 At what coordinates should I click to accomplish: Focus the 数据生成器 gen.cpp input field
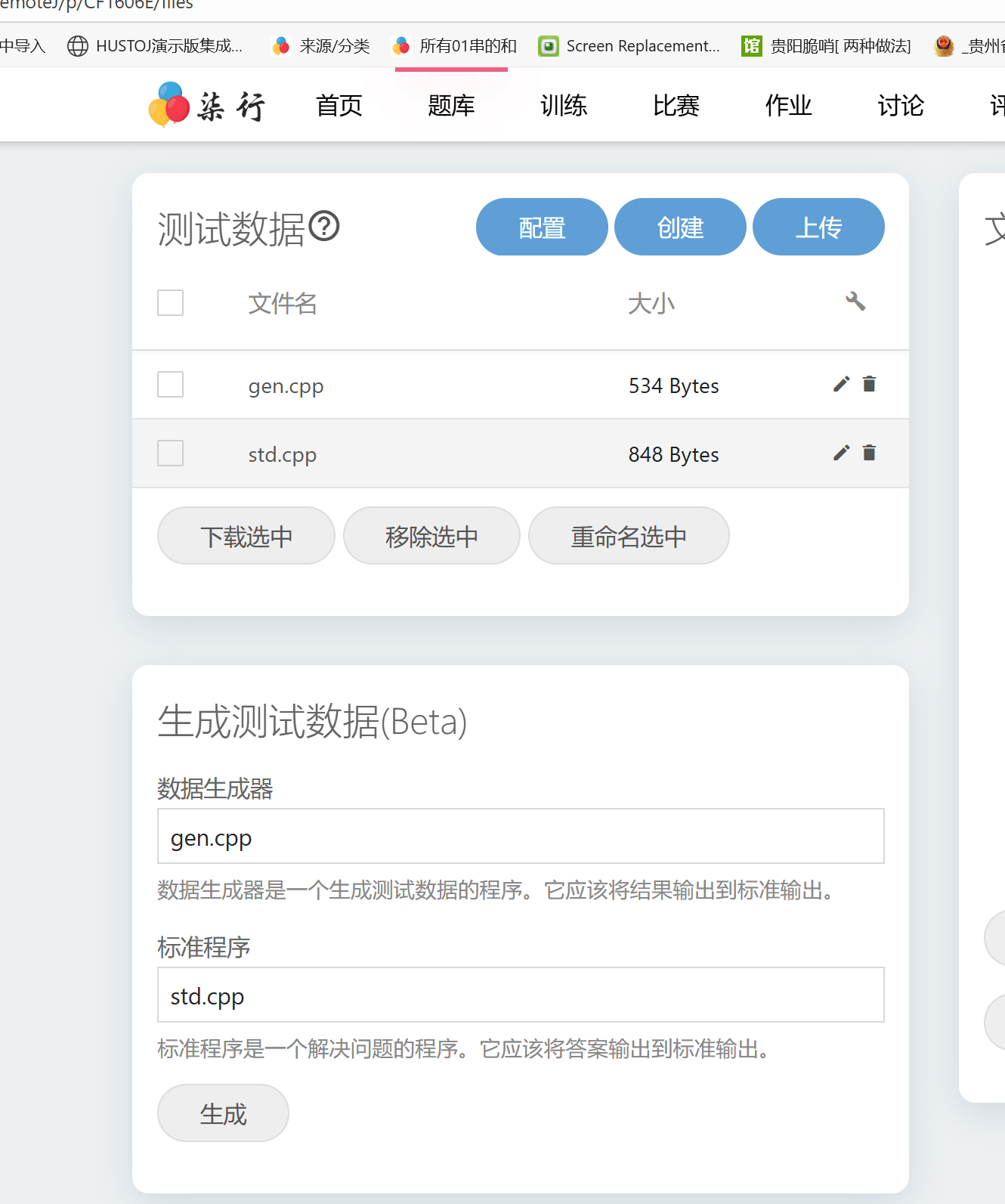coord(521,837)
